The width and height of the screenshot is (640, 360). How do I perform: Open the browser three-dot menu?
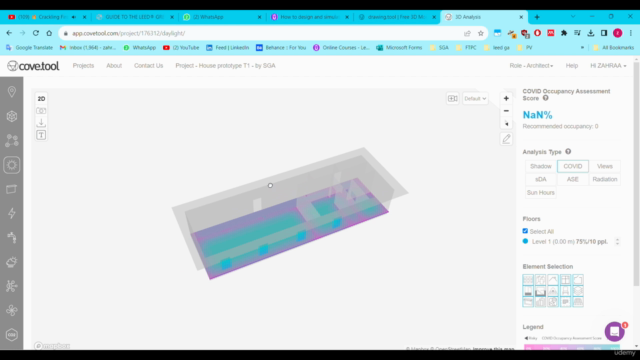coord(631,33)
